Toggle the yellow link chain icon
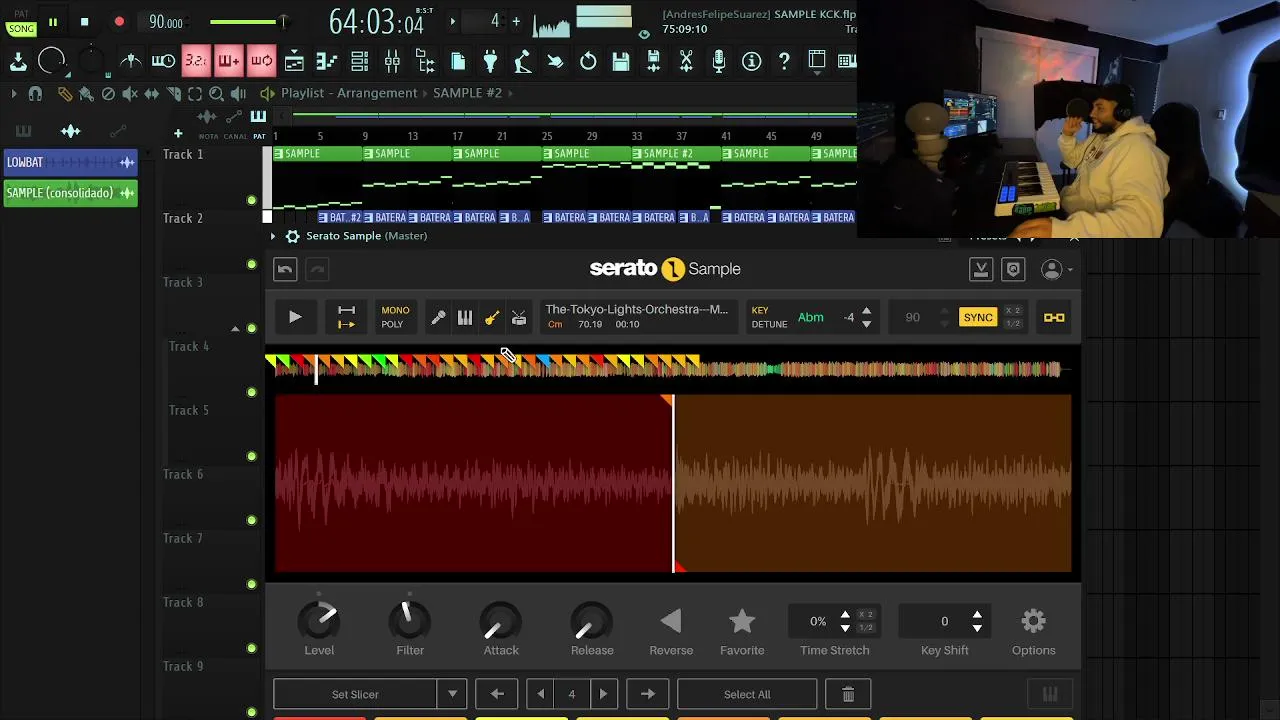 (1054, 318)
